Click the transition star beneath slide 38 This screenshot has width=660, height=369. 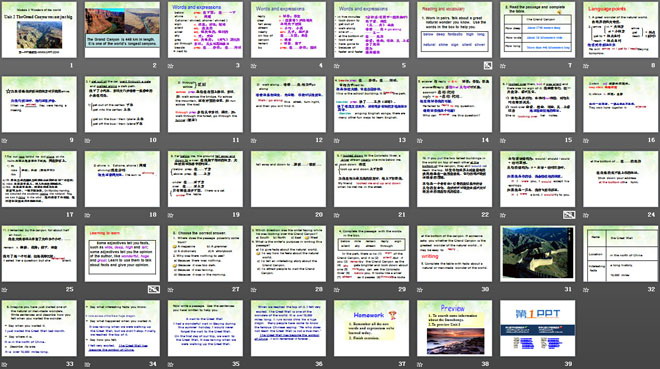pyautogui.click(x=420, y=364)
